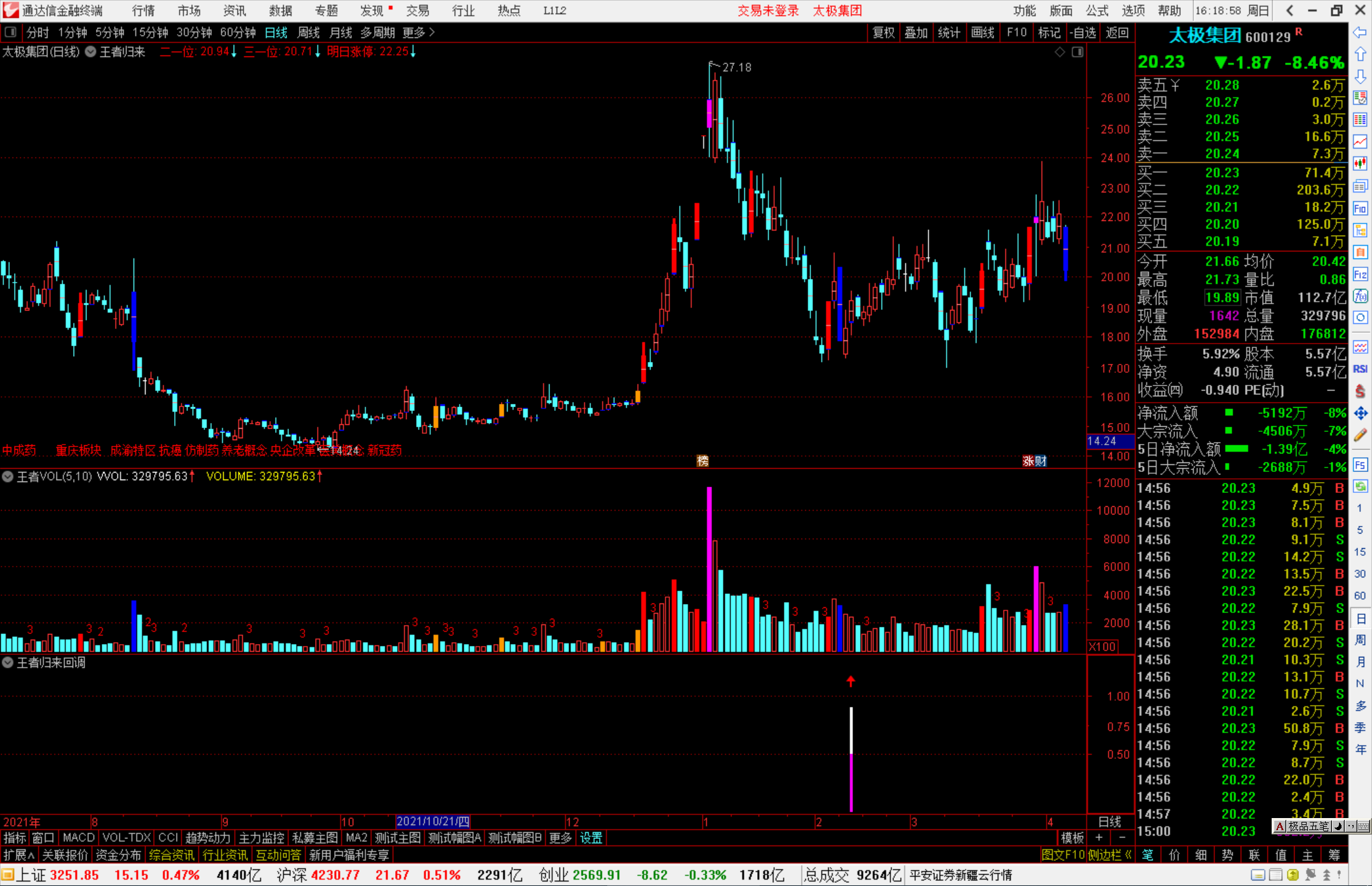Select 周 weekly period in right sidebar
Screen dimensions: 1372x886
(1360, 640)
